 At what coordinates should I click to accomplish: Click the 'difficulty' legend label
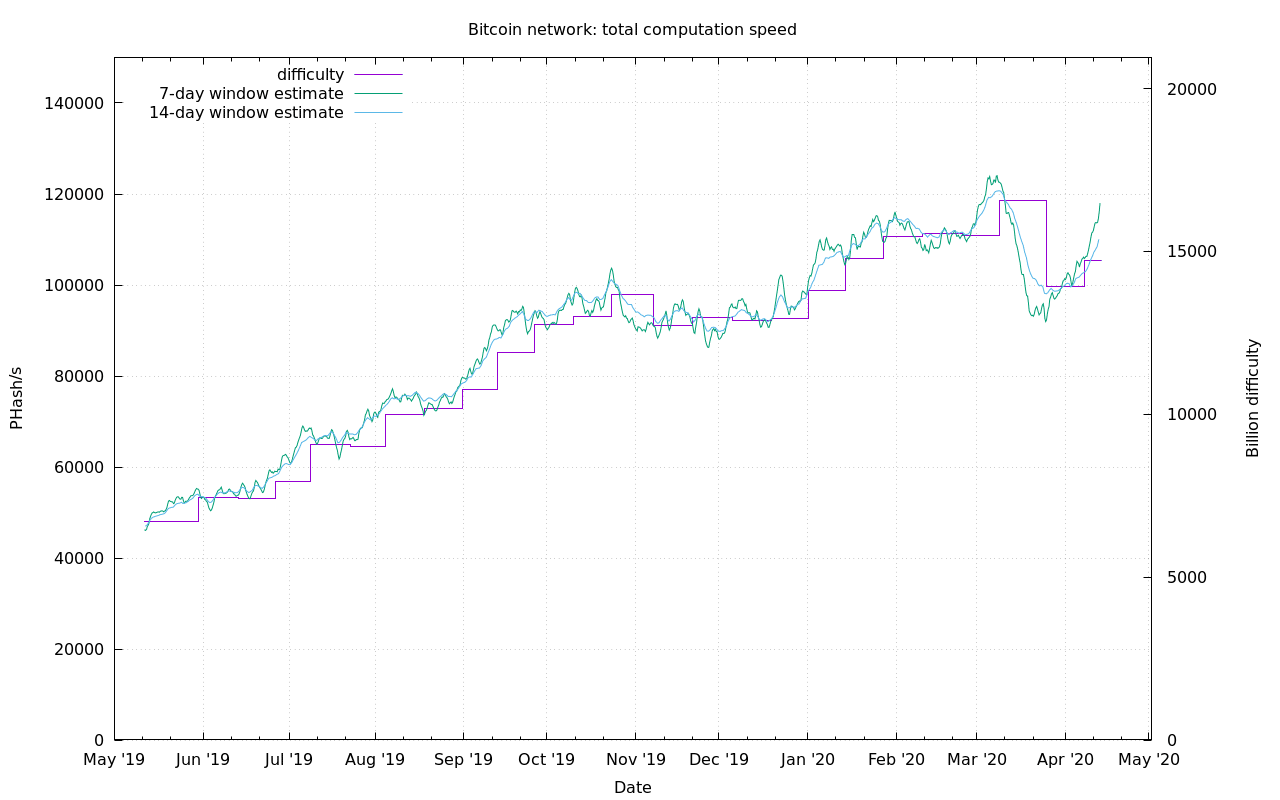[310, 75]
